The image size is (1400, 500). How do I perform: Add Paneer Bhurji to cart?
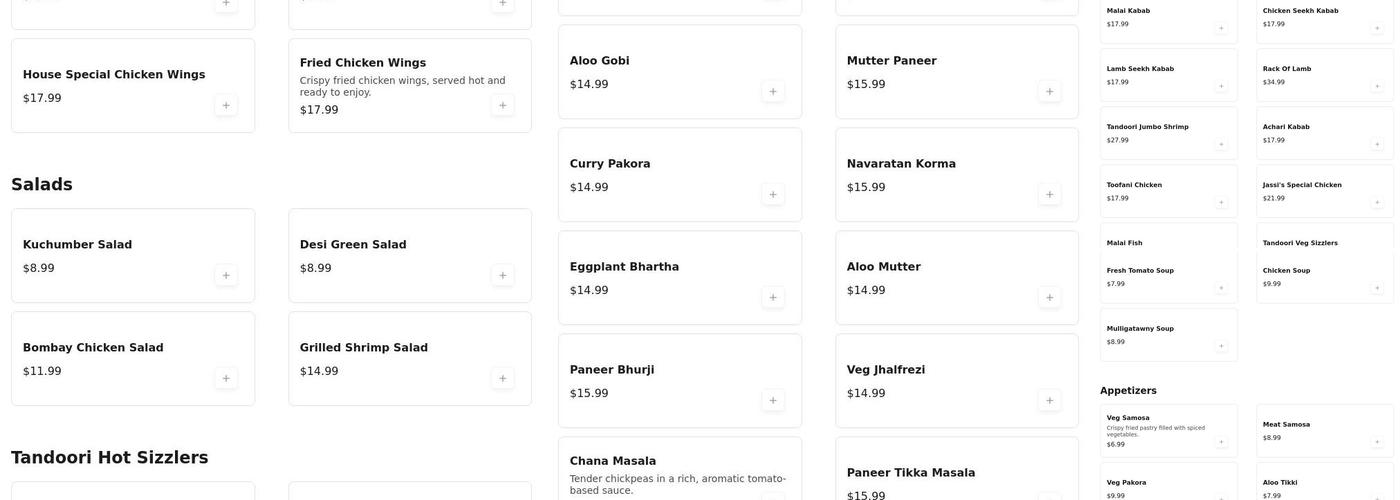pos(772,400)
